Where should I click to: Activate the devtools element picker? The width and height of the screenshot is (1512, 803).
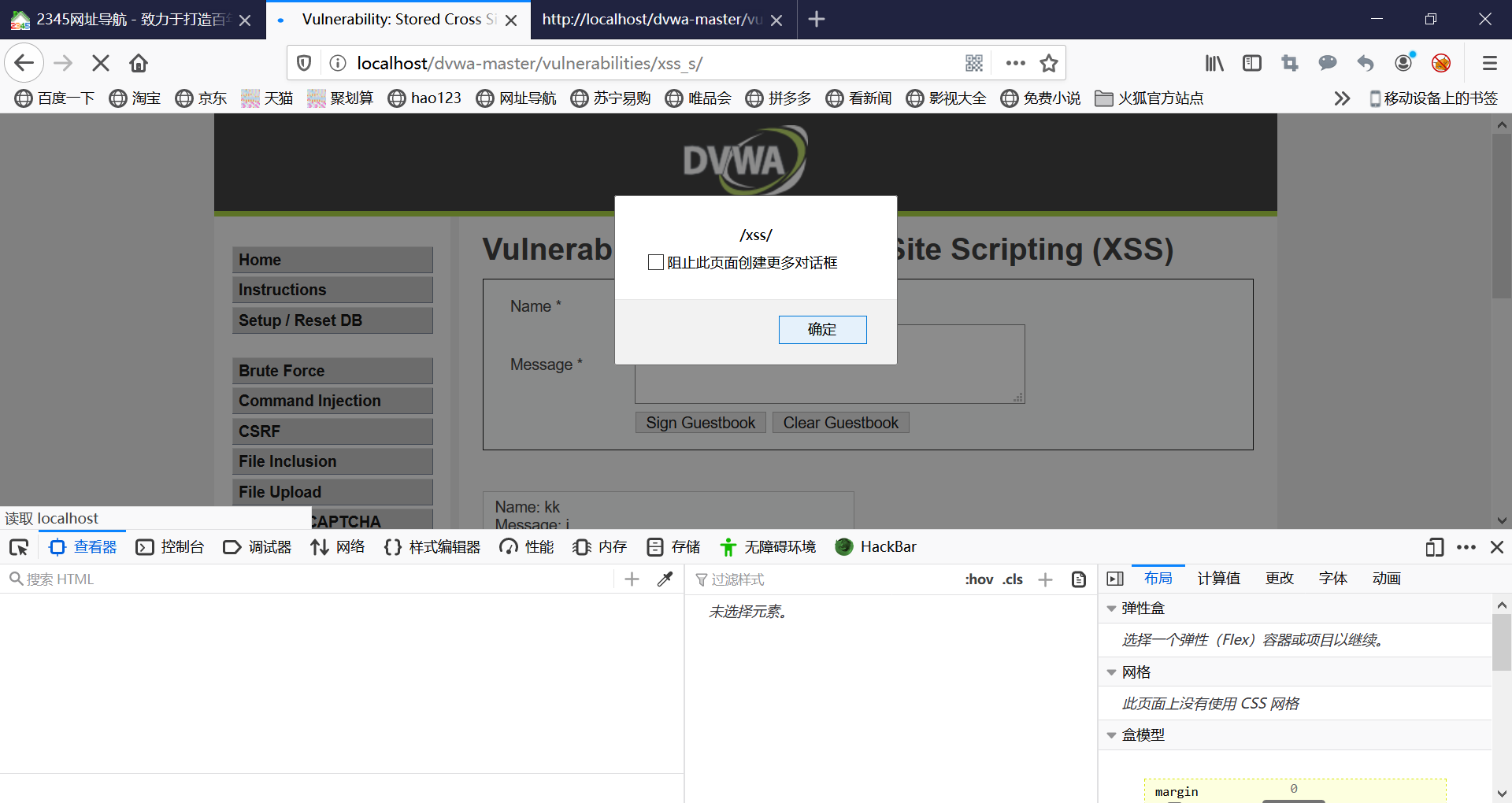click(19, 547)
